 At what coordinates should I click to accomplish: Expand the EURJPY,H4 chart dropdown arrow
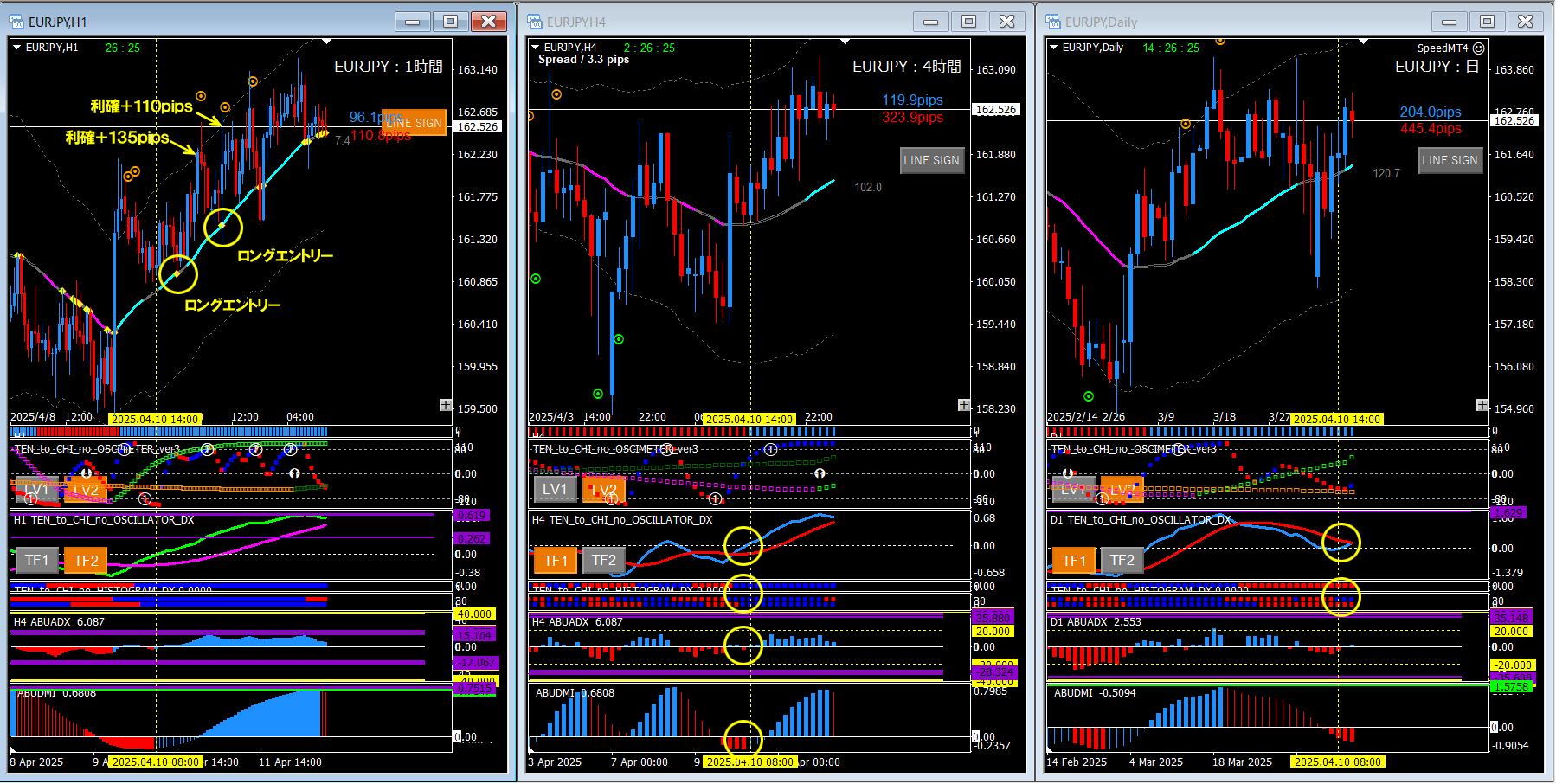[x=536, y=48]
